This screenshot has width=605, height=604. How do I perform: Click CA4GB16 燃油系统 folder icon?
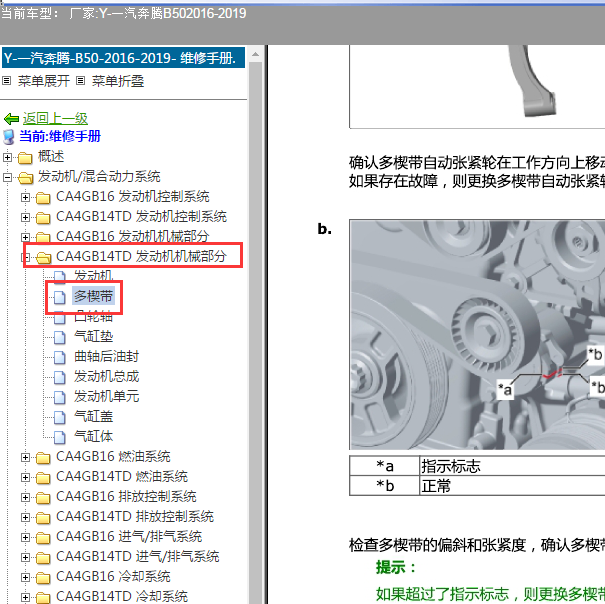43,458
